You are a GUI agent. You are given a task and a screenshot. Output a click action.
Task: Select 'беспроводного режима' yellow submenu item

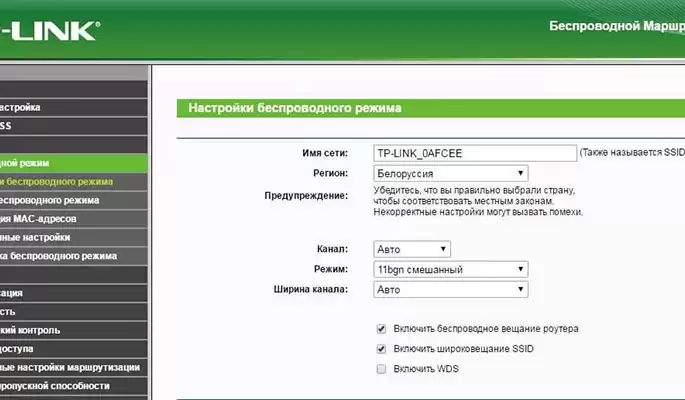pos(74,182)
